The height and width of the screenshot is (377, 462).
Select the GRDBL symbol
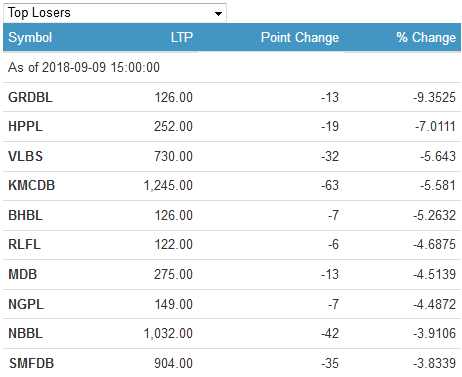(x=30, y=97)
